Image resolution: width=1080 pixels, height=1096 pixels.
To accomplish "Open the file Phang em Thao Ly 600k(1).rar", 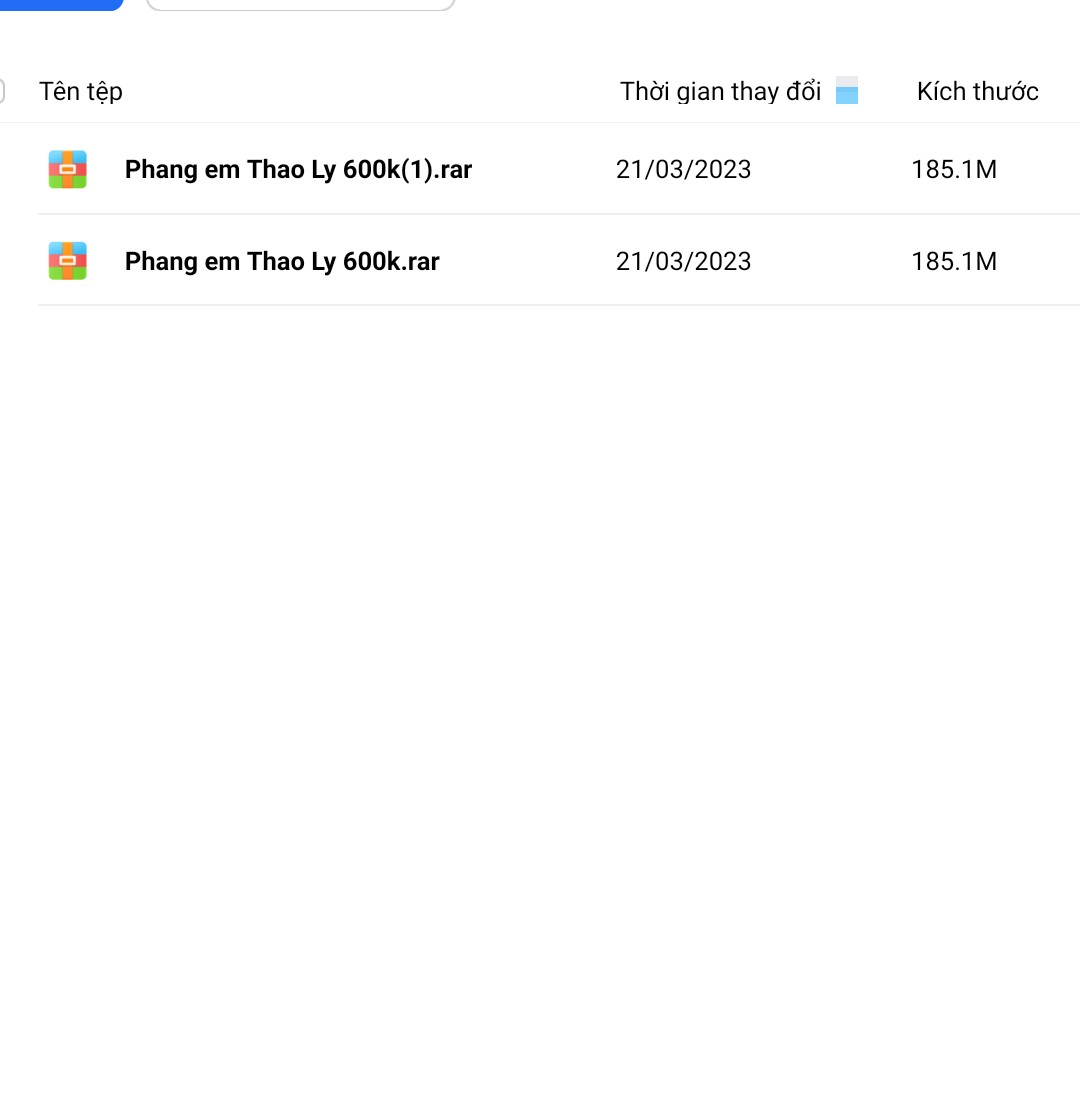I will 298,169.
